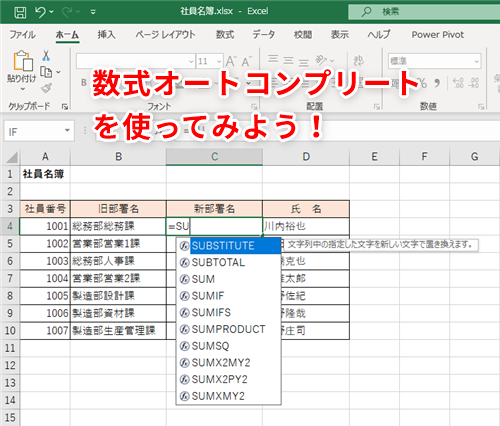
Task: Open the font size 11 dropdown
Action: tap(219, 61)
